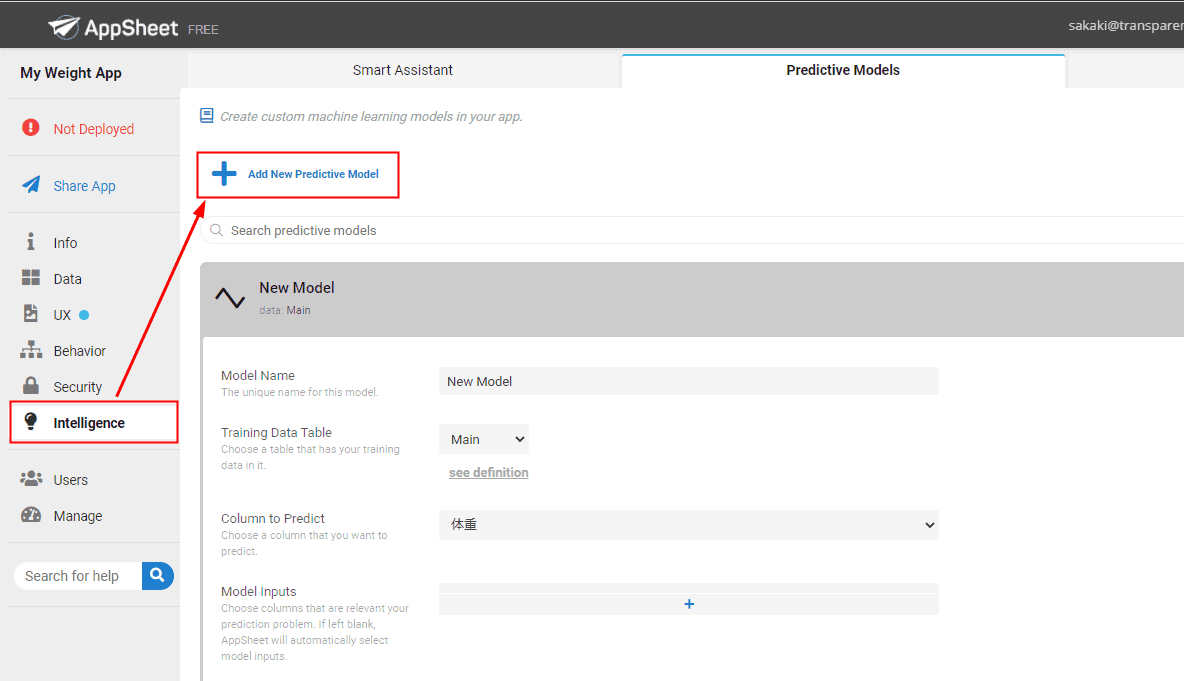Click the Model Name text field
1184x681 pixels.
tap(689, 381)
